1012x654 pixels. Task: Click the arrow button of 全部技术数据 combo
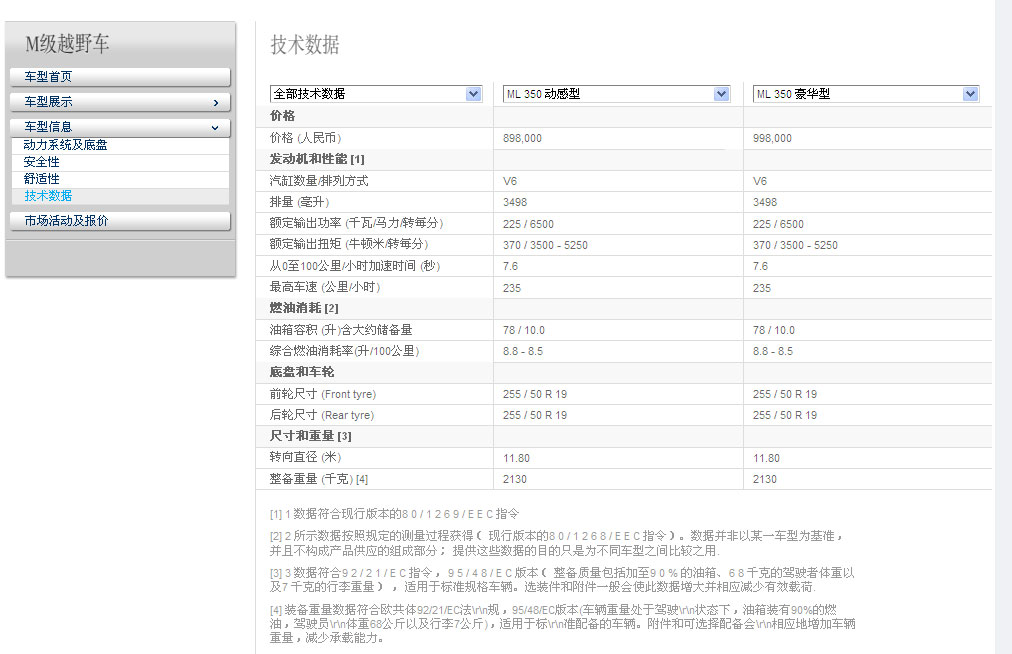coord(474,94)
